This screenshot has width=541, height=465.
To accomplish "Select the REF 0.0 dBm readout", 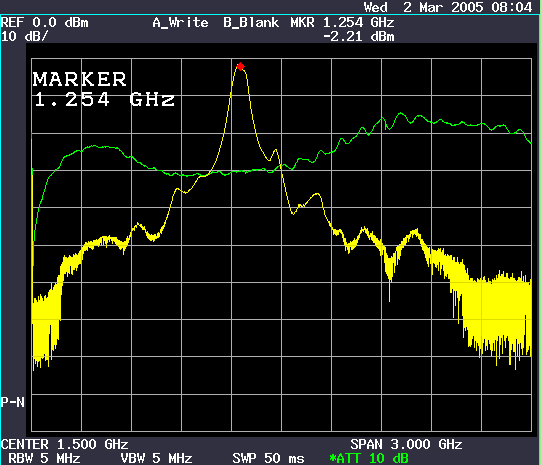I will pos(45,23).
